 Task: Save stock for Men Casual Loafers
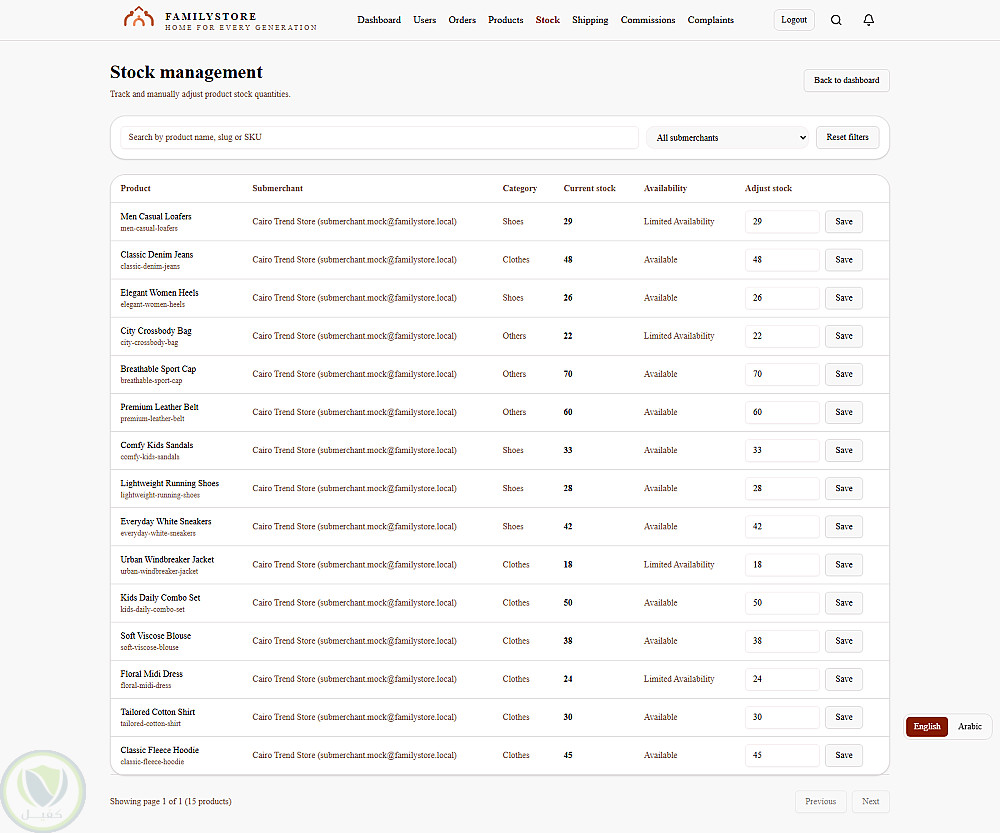844,221
